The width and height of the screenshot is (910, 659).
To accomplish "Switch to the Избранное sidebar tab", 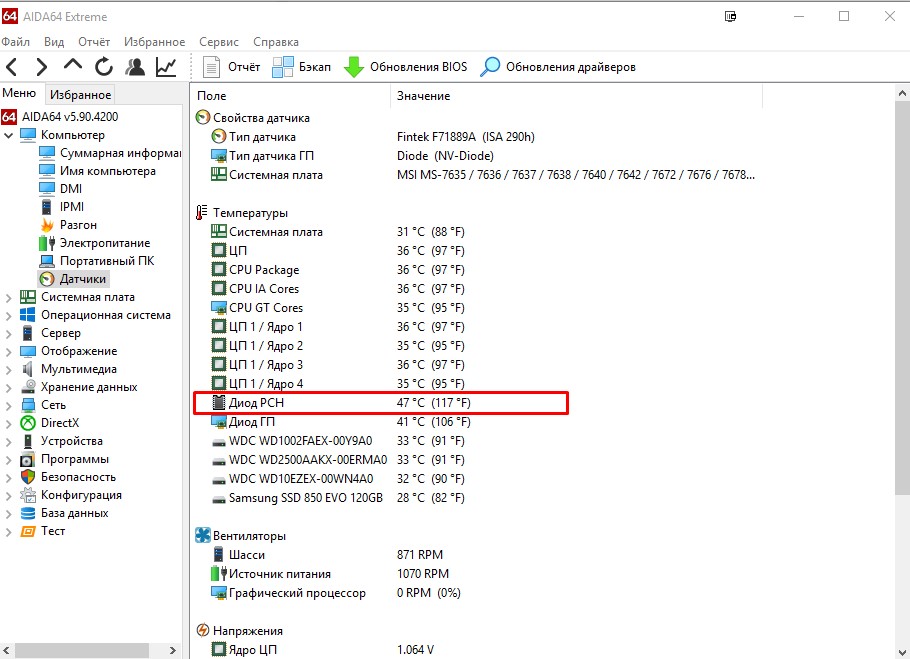I will (x=80, y=95).
